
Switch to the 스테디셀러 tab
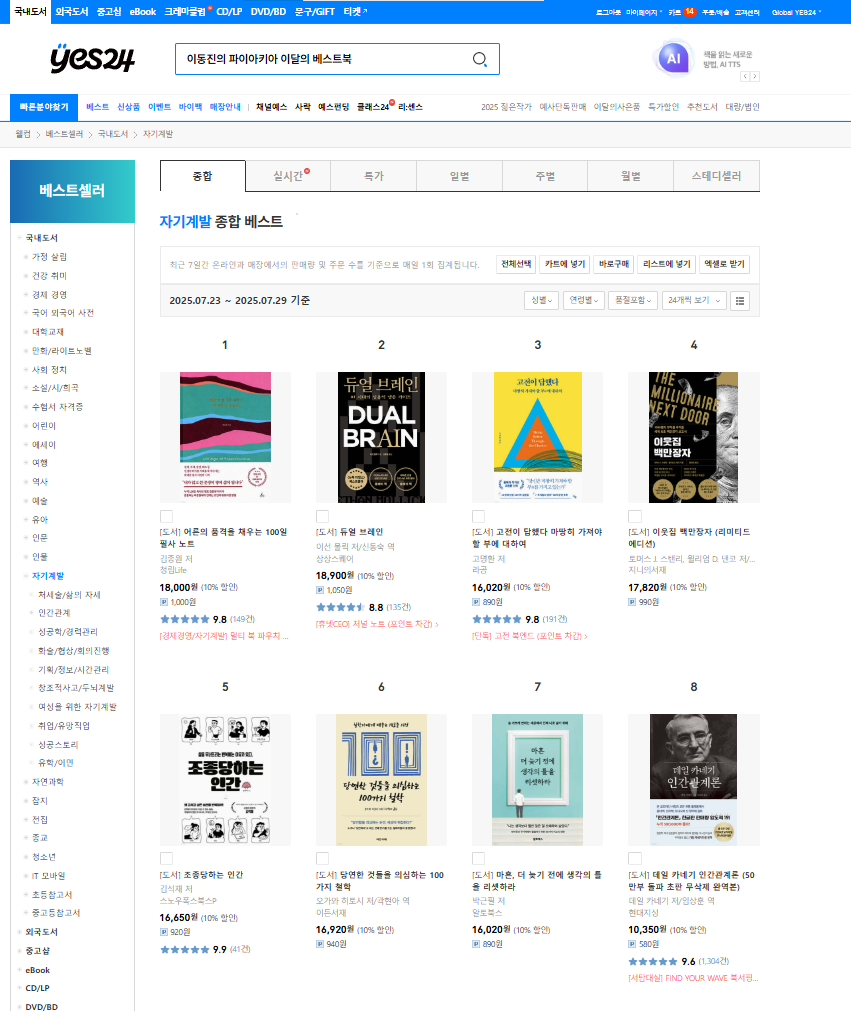click(x=716, y=176)
